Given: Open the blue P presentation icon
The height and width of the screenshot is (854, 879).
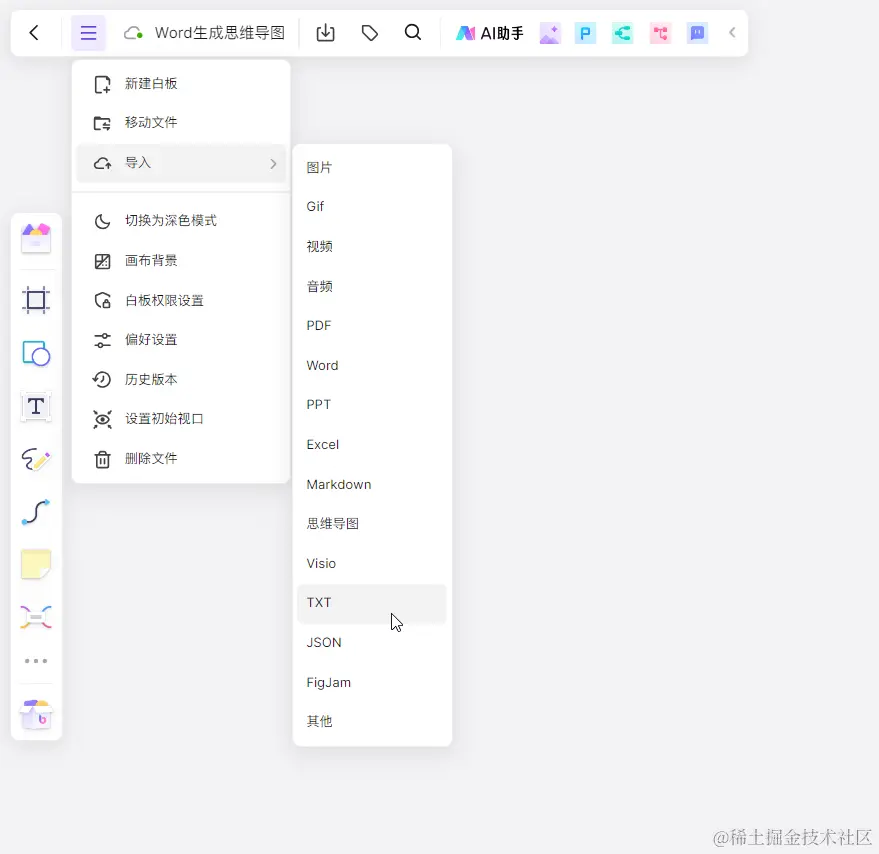Looking at the screenshot, I should [585, 33].
